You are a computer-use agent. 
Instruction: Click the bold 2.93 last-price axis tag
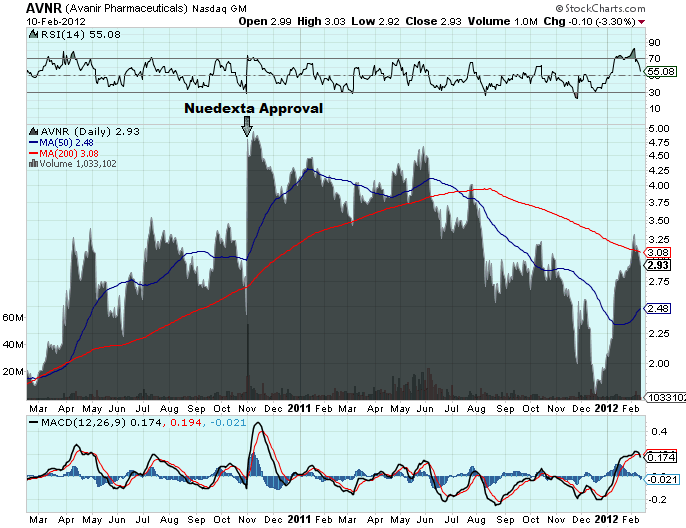pos(658,265)
